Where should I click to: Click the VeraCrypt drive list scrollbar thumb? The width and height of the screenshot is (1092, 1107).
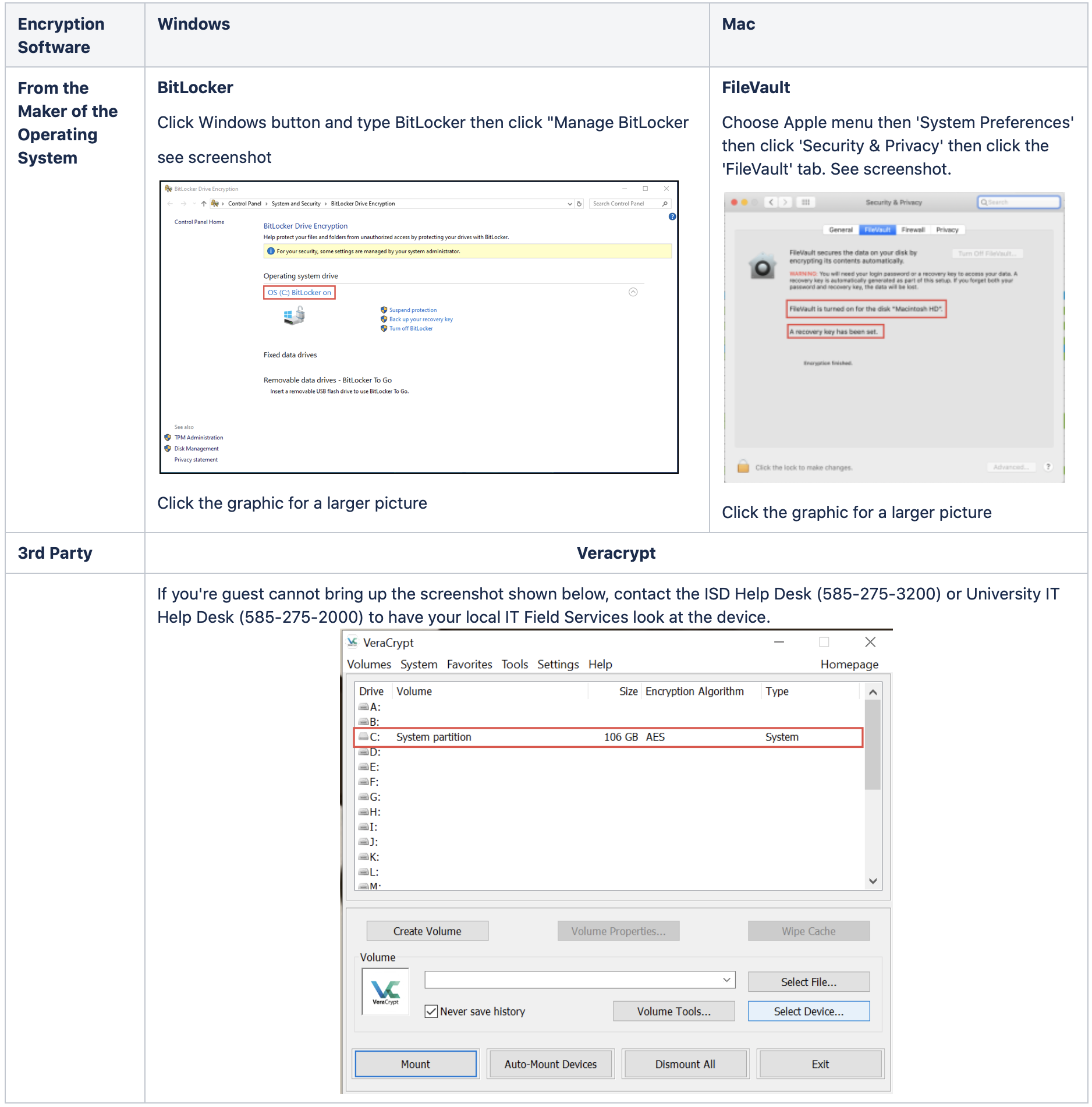click(873, 744)
